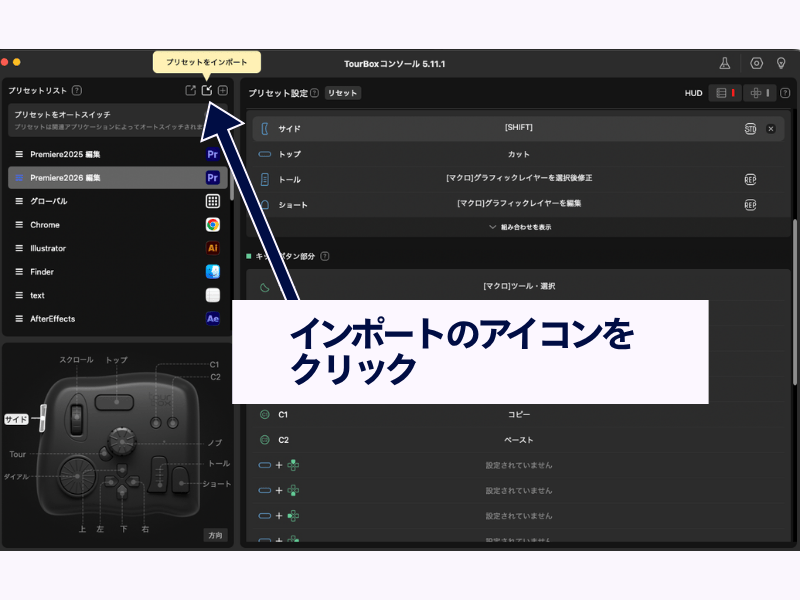Open help icon next to プリセットリスト

(77, 91)
